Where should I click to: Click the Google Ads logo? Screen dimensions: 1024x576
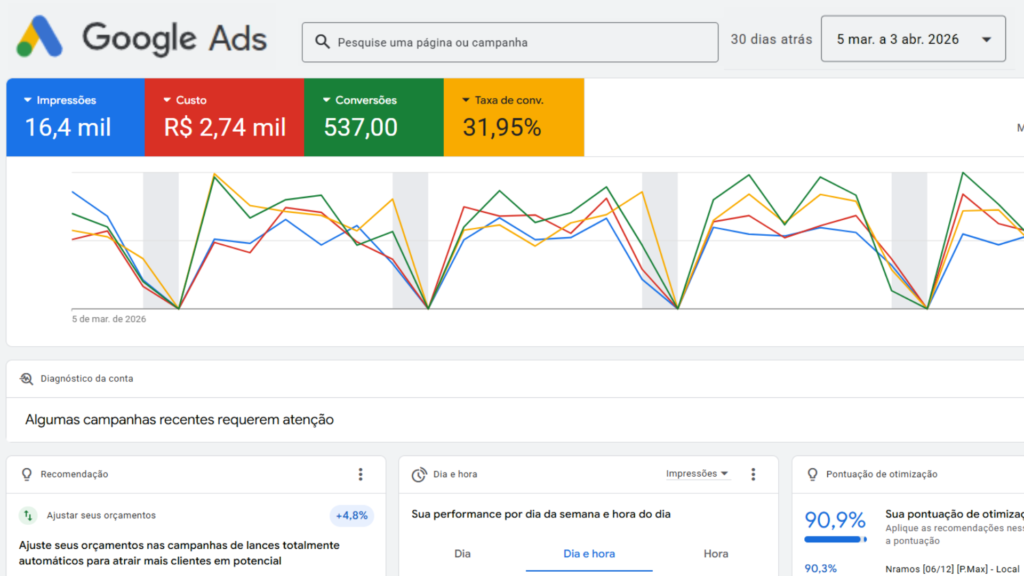tap(141, 38)
